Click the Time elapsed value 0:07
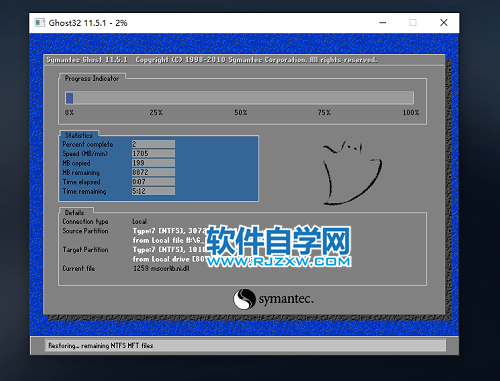This screenshot has height=381, width=500. [x=153, y=182]
